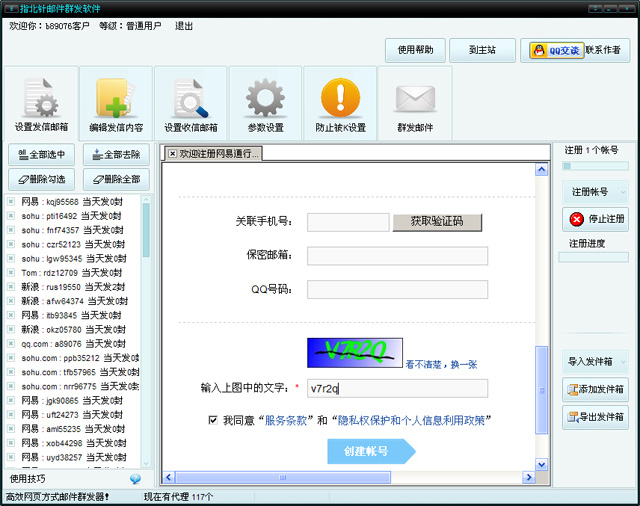Click the 注册进度 progress bar

click(x=593, y=257)
